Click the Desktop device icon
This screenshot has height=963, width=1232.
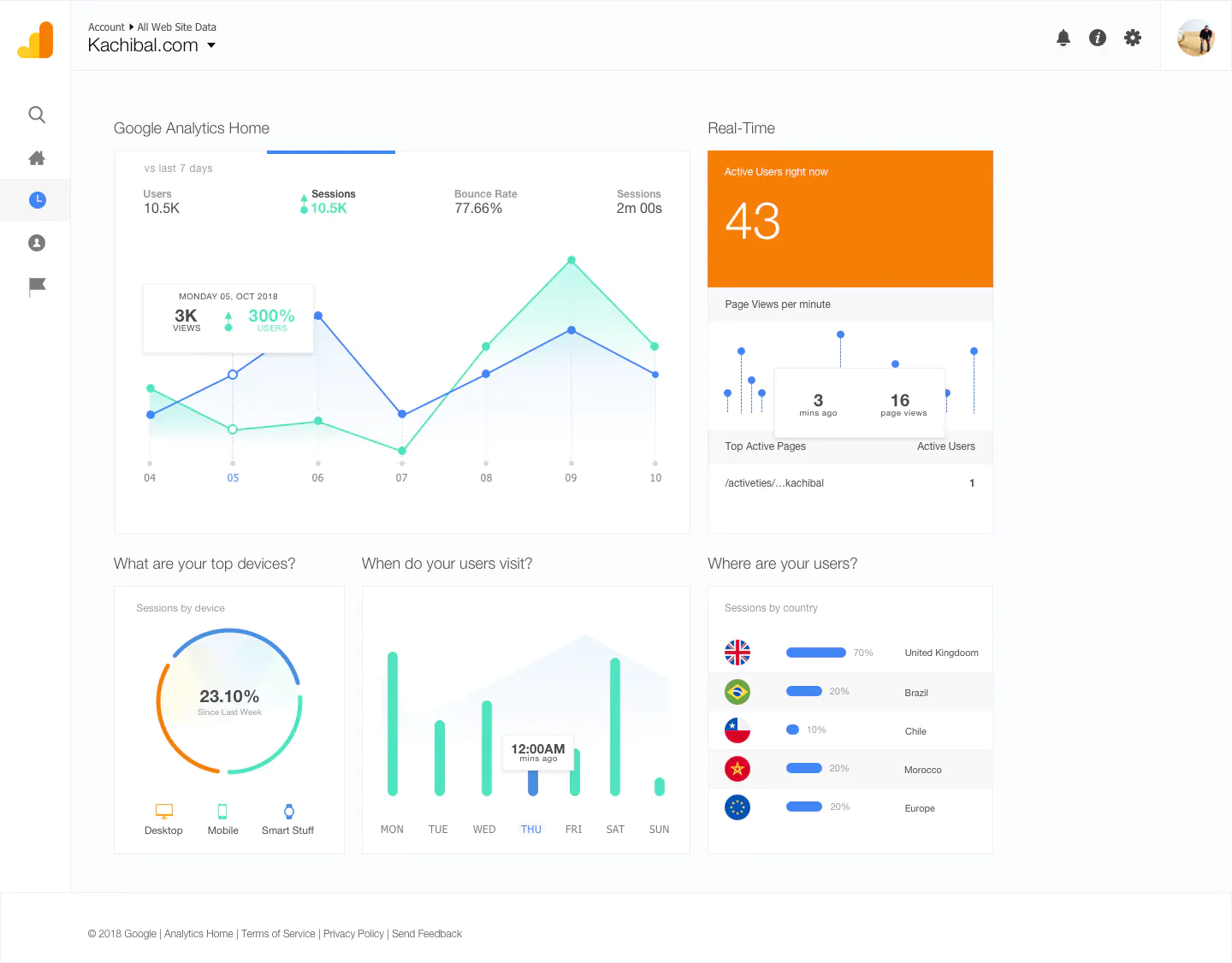click(x=164, y=811)
